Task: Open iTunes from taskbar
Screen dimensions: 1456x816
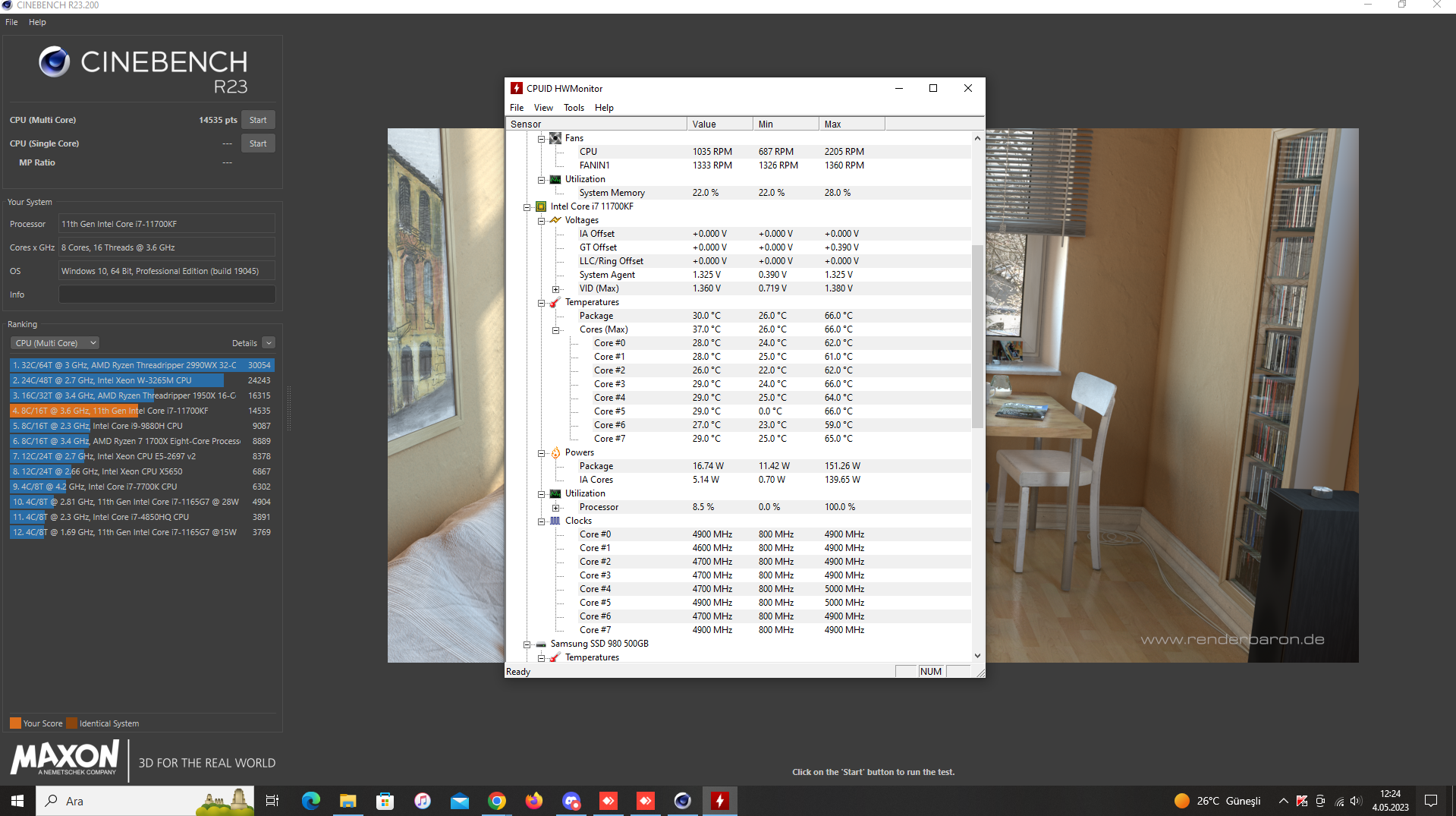Action: click(x=422, y=801)
